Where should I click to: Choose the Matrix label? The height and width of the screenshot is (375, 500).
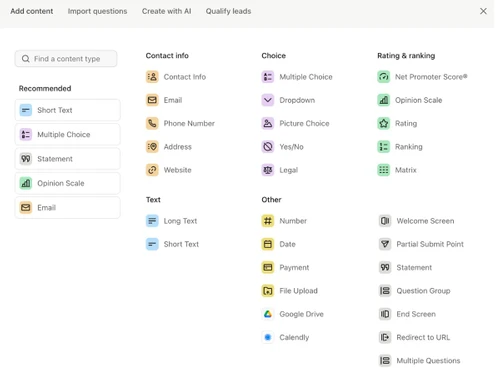[x=406, y=170]
